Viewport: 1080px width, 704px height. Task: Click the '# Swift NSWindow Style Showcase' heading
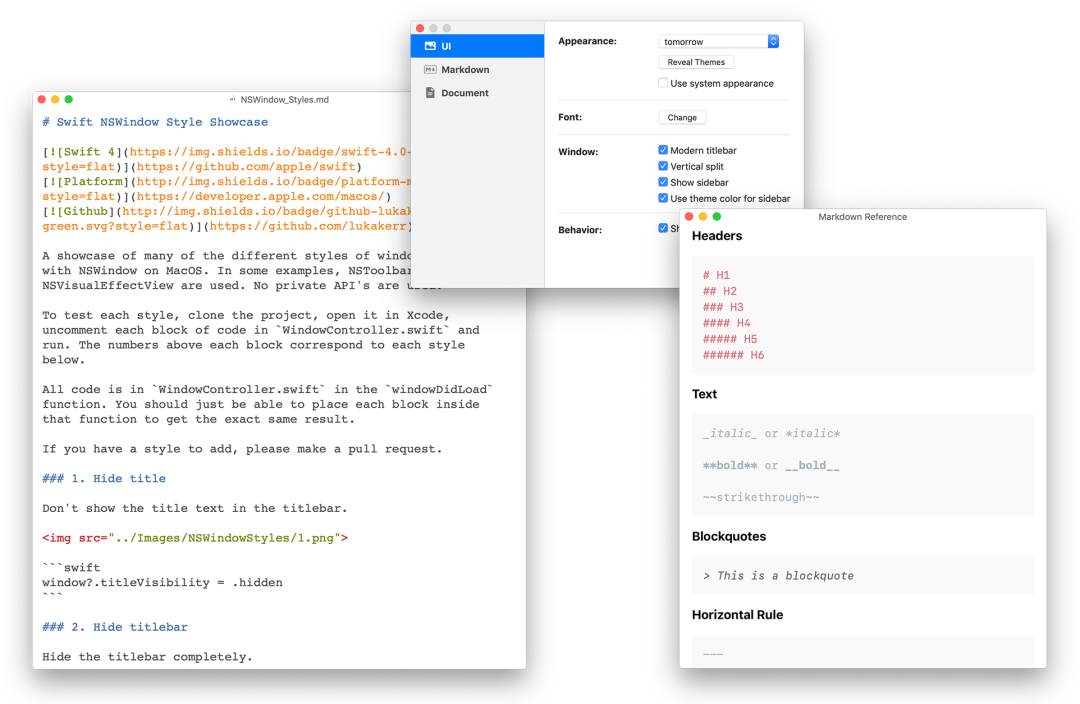(x=155, y=122)
